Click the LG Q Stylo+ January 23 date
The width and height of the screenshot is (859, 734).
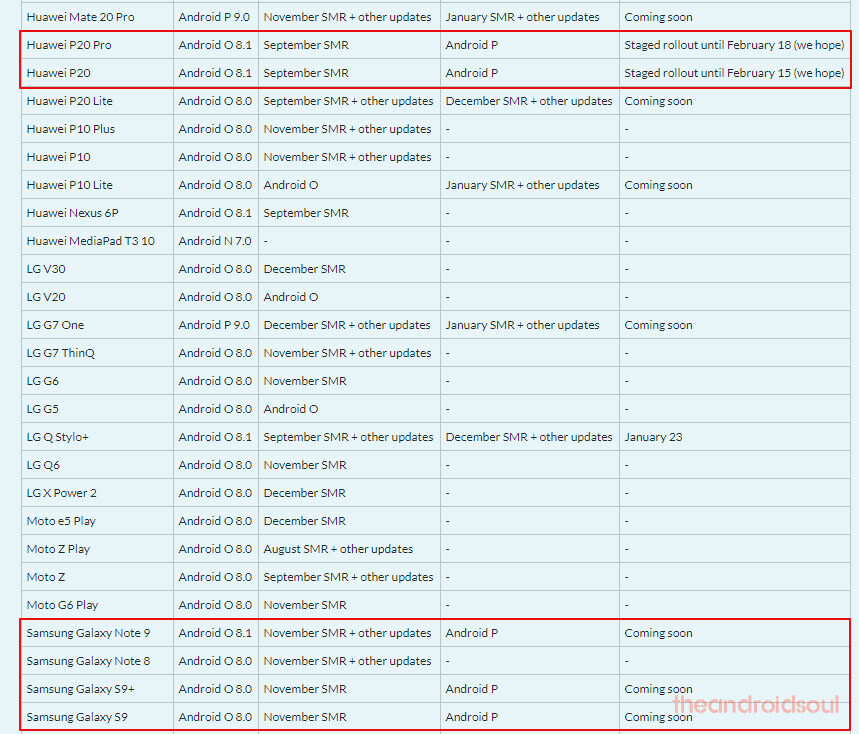pos(654,437)
